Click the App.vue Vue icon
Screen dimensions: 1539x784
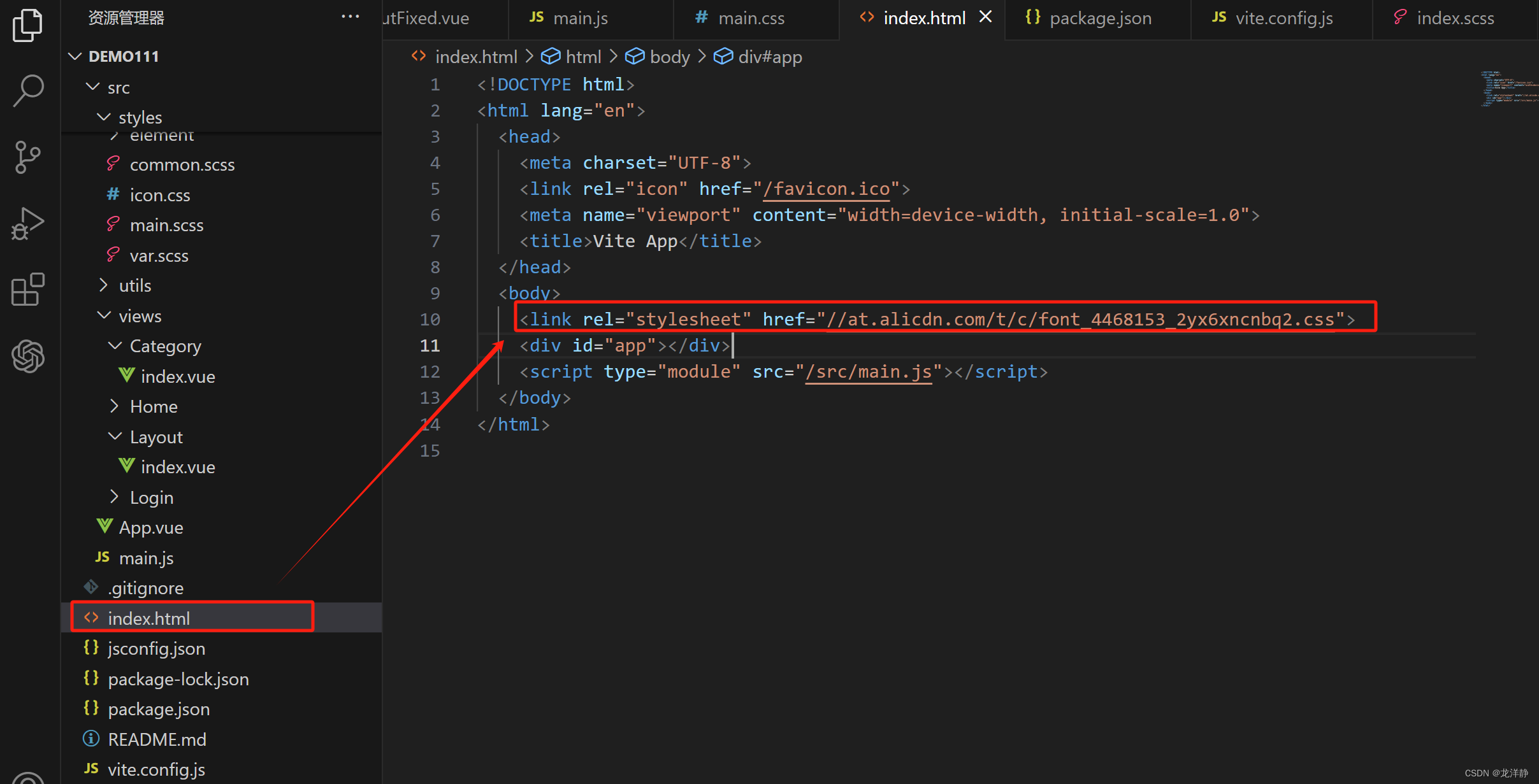(x=103, y=526)
